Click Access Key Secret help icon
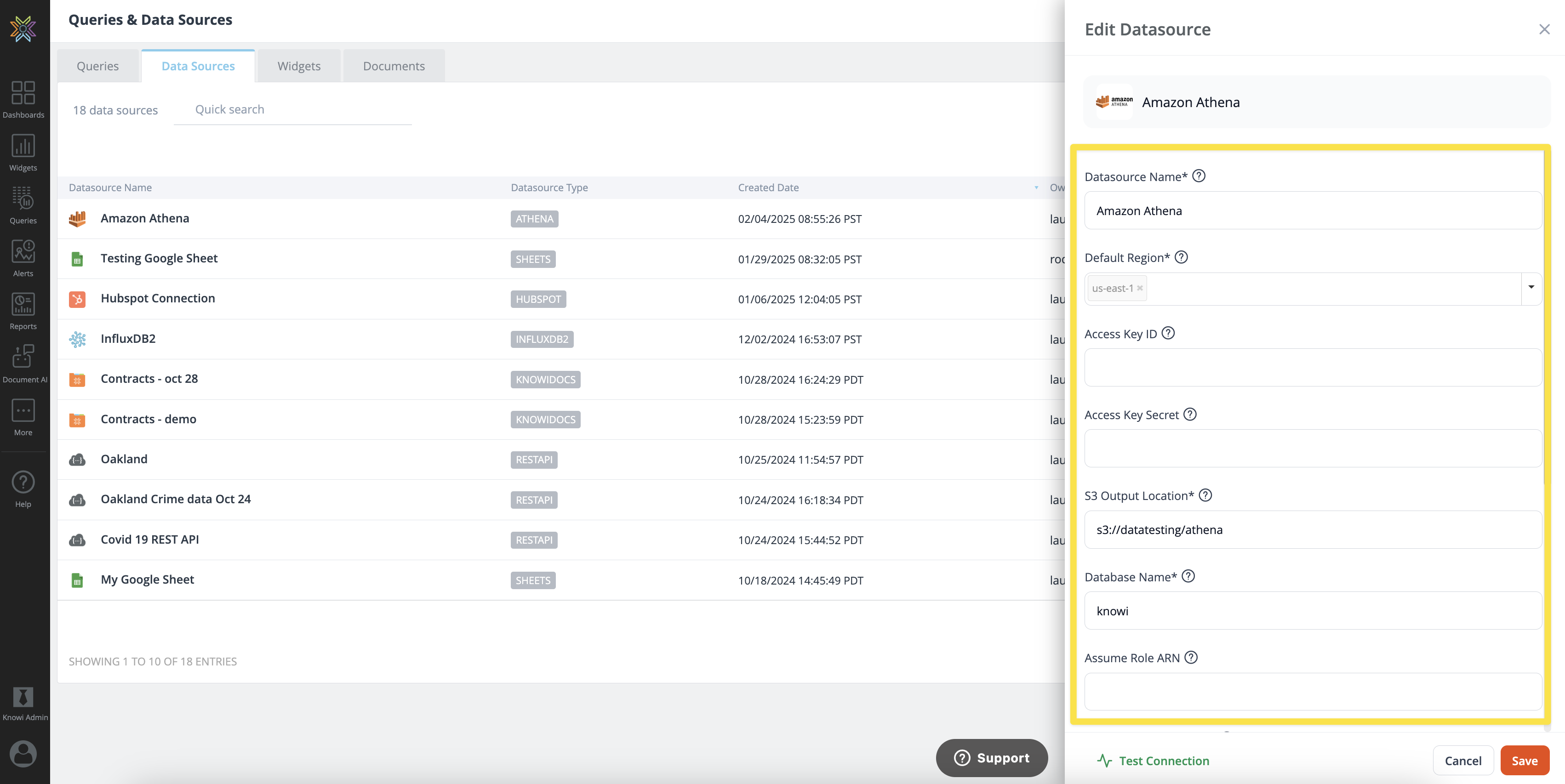This screenshot has height=784, width=1565. coord(1190,415)
